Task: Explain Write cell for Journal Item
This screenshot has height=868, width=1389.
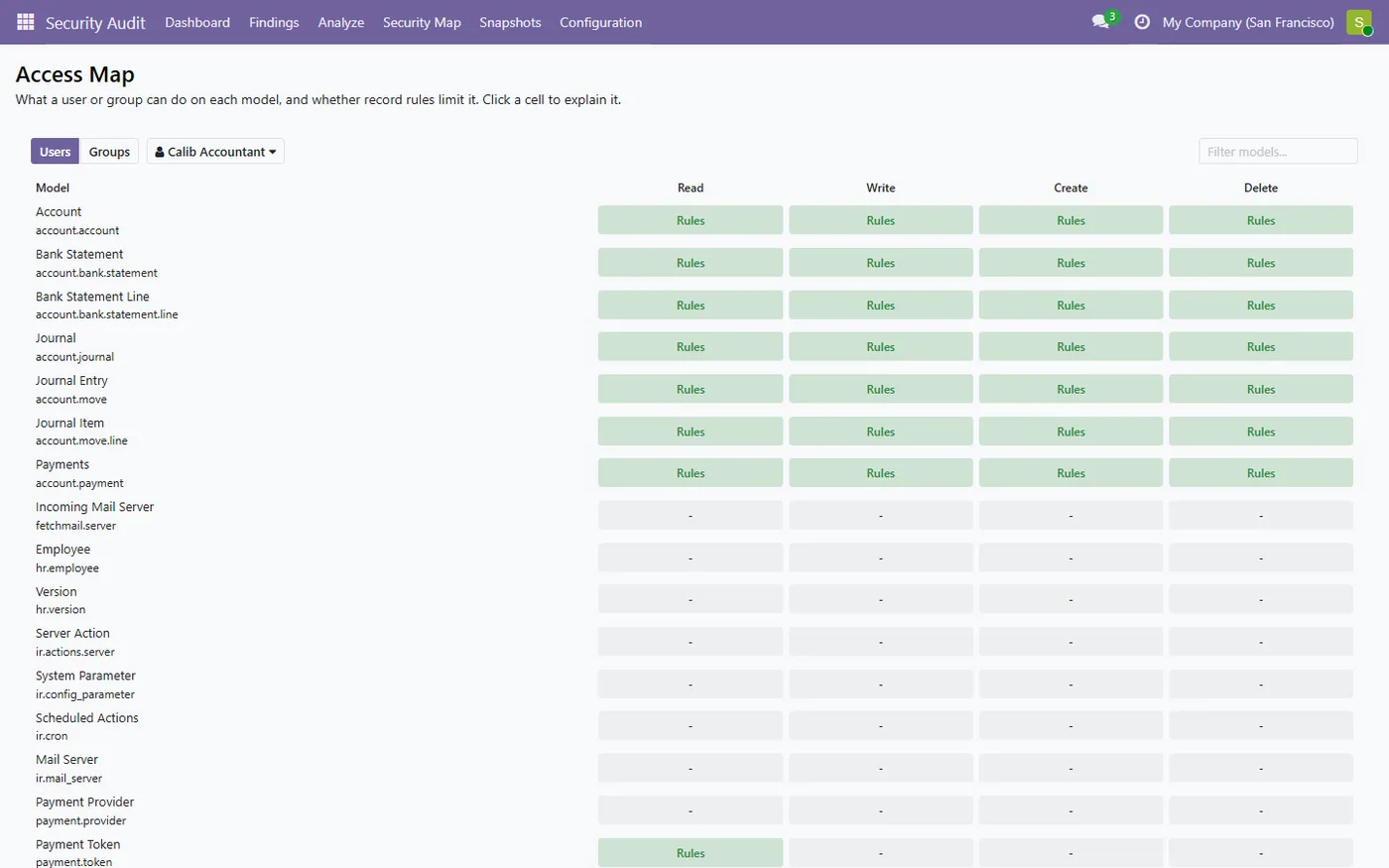Action: pyautogui.click(x=881, y=432)
